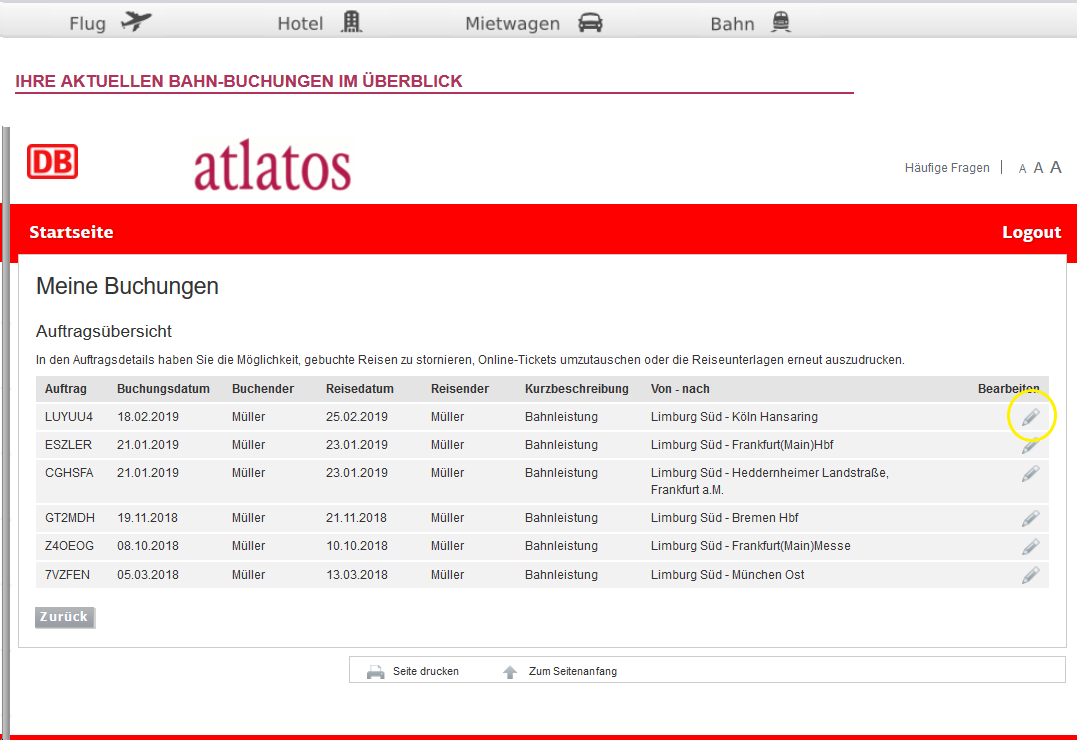This screenshot has width=1077, height=740.
Task: Go to Startseite in red menu bar
Action: 71,232
